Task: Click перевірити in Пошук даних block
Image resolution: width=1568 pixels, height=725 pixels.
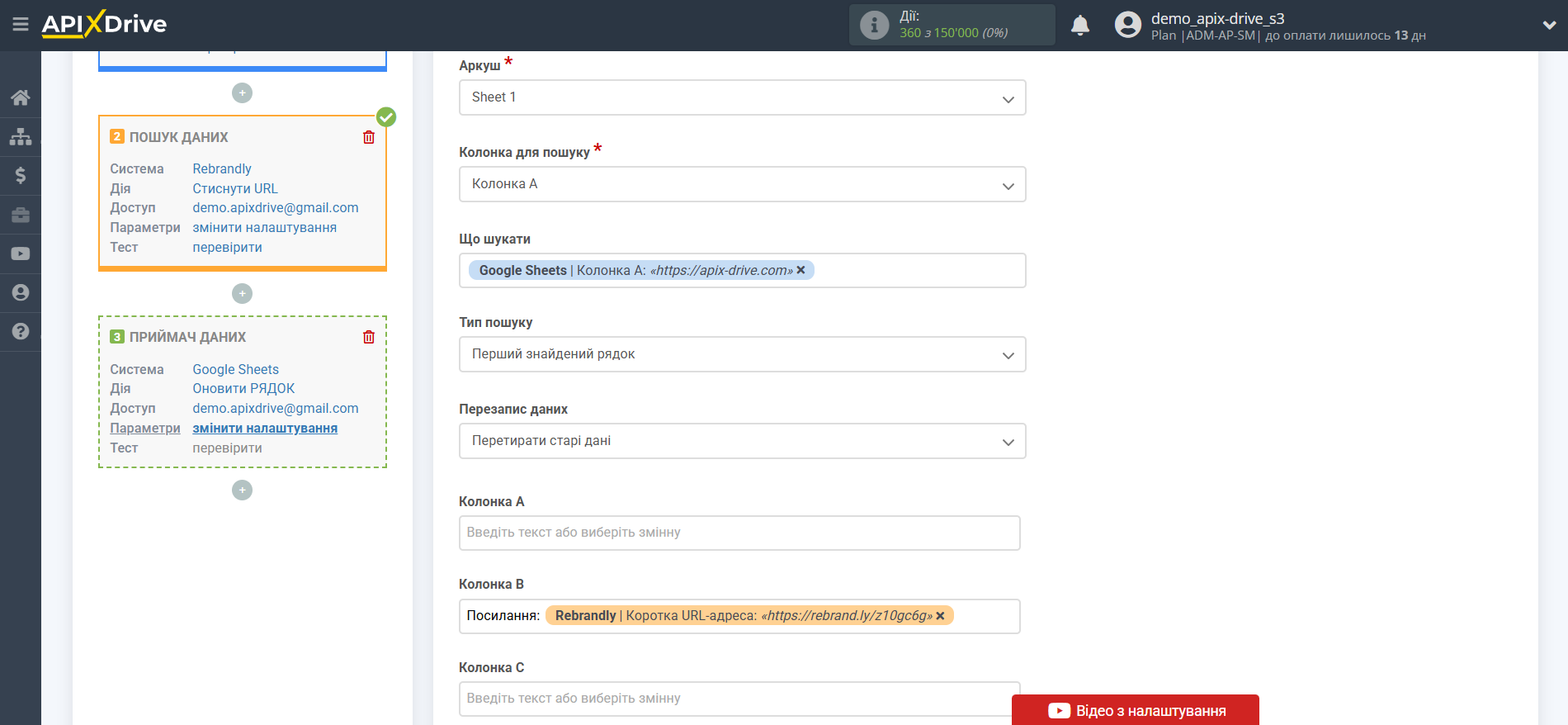Action: point(228,247)
